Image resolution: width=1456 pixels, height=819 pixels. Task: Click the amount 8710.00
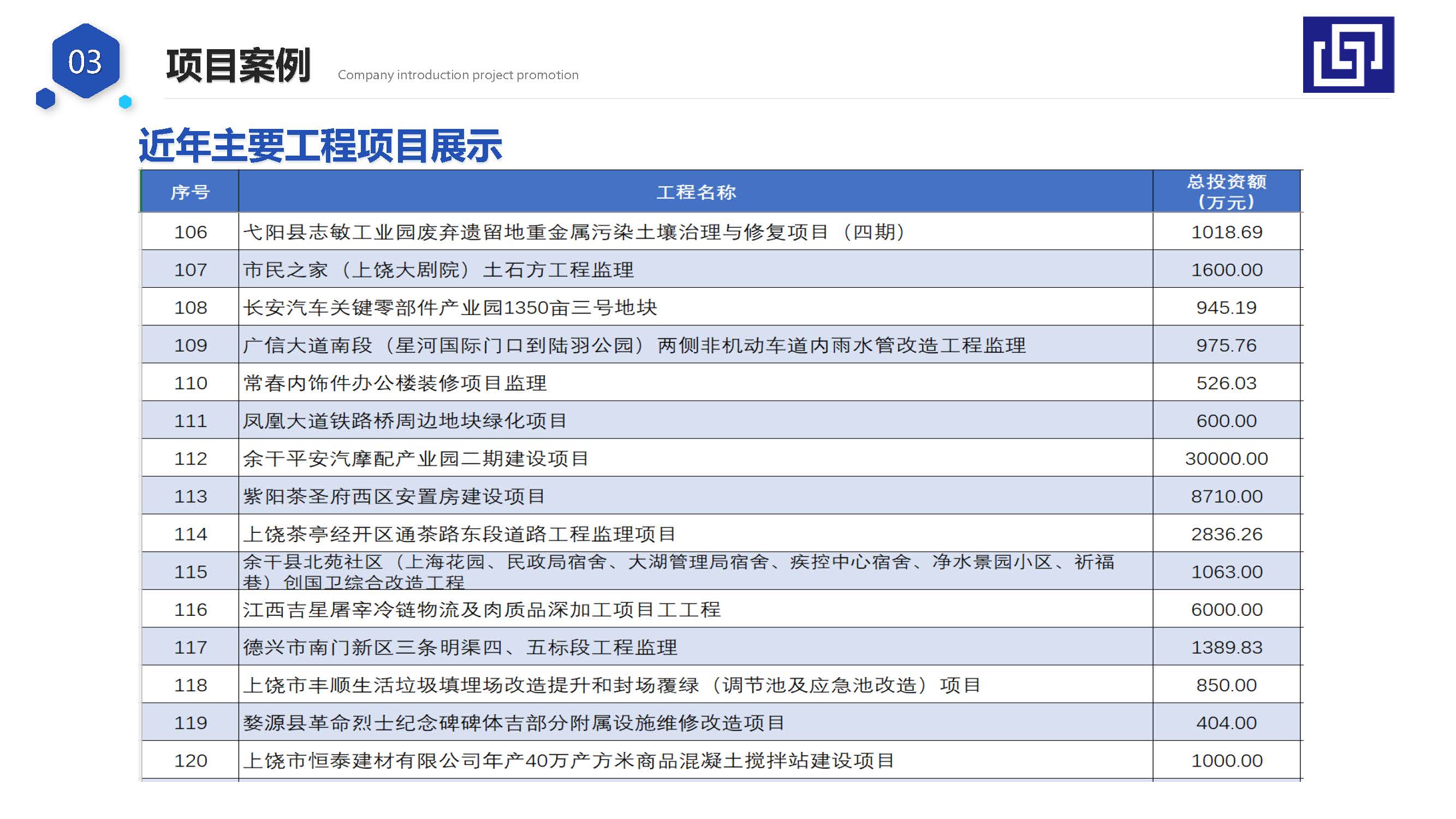pyautogui.click(x=1227, y=496)
